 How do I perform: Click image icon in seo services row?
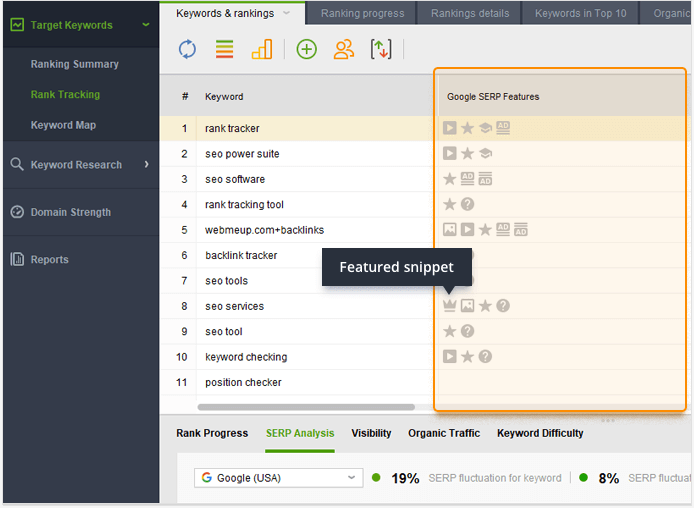click(467, 305)
